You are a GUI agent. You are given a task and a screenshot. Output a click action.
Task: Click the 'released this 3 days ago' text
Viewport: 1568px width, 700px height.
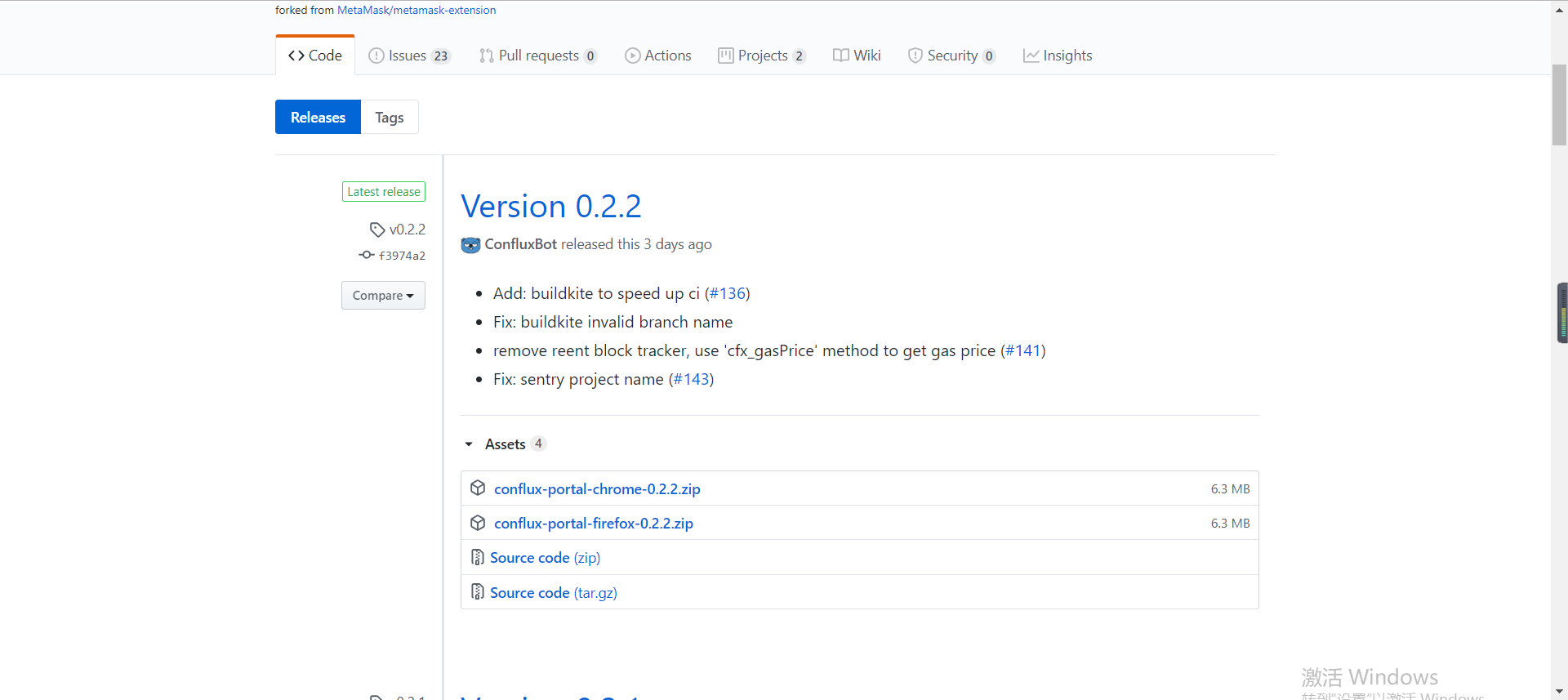[636, 244]
